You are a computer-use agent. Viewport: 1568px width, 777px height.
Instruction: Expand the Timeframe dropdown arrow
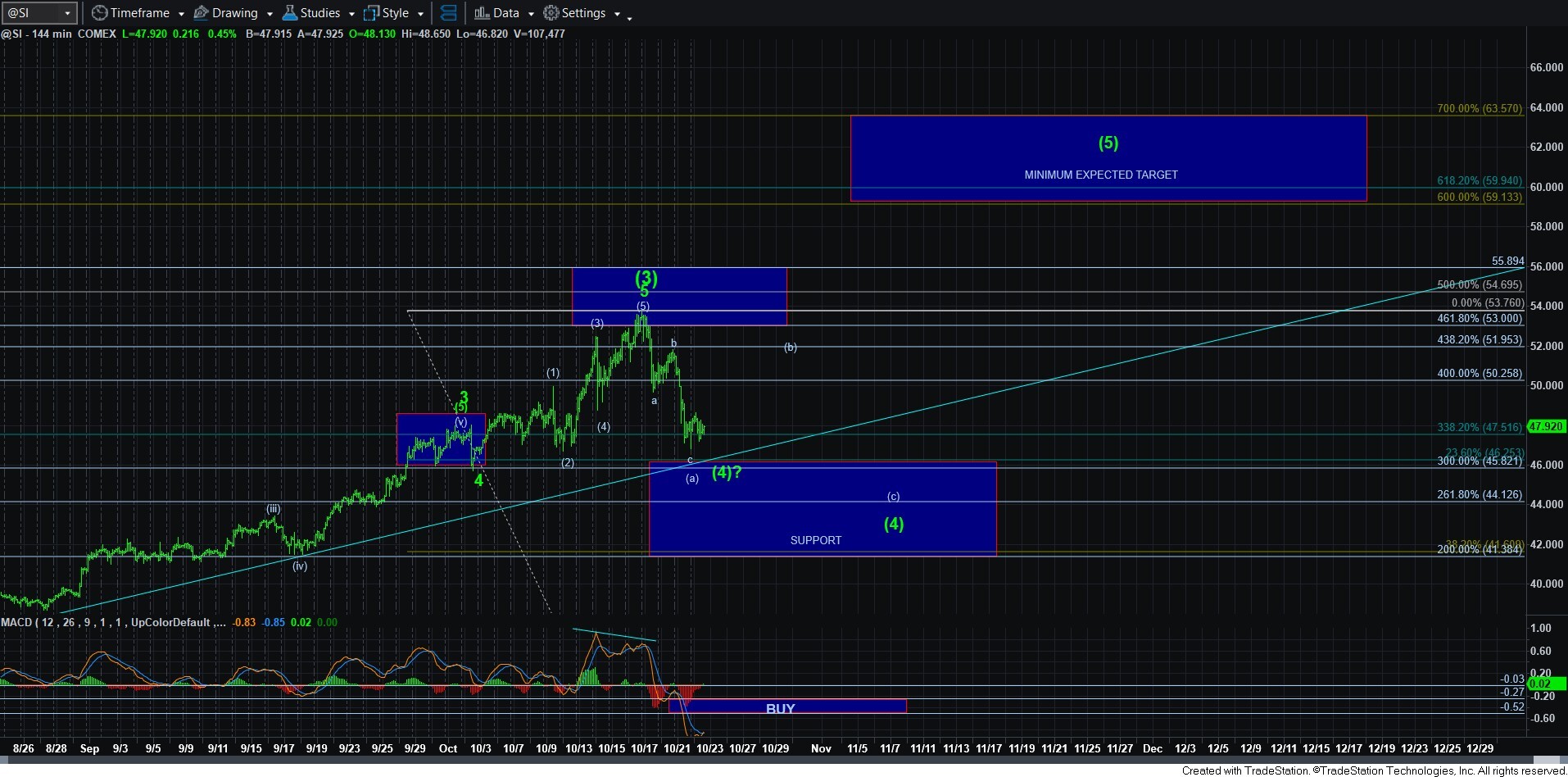click(x=181, y=14)
